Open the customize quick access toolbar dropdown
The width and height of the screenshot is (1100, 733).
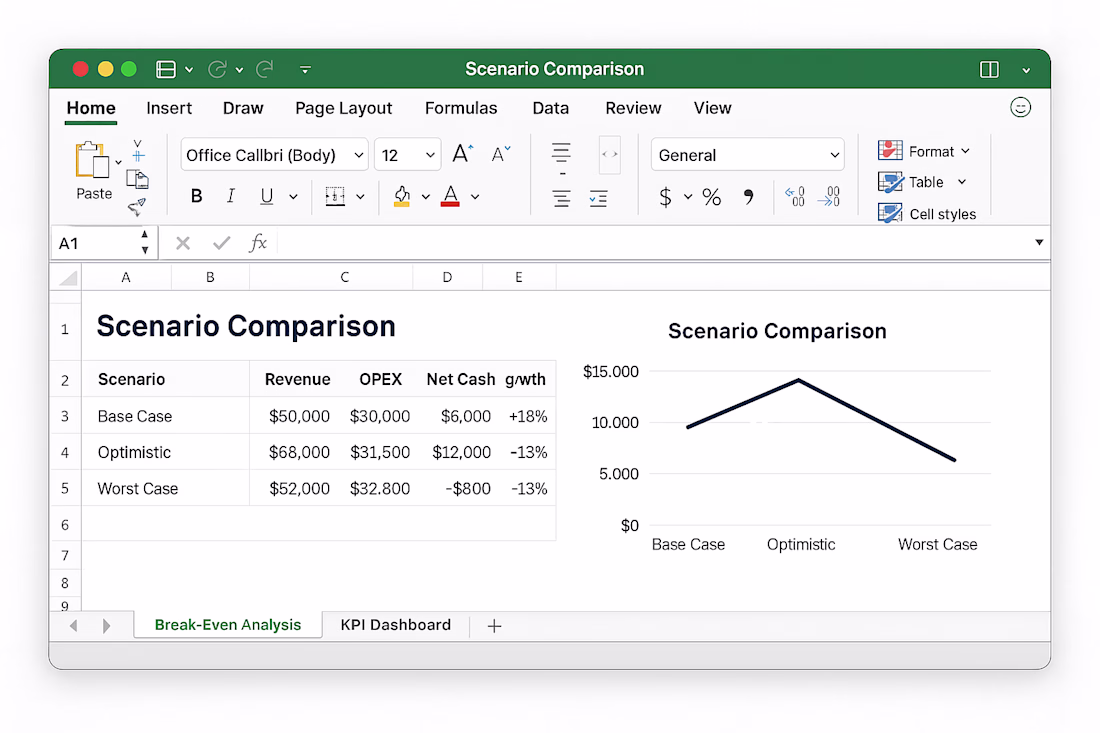[305, 69]
